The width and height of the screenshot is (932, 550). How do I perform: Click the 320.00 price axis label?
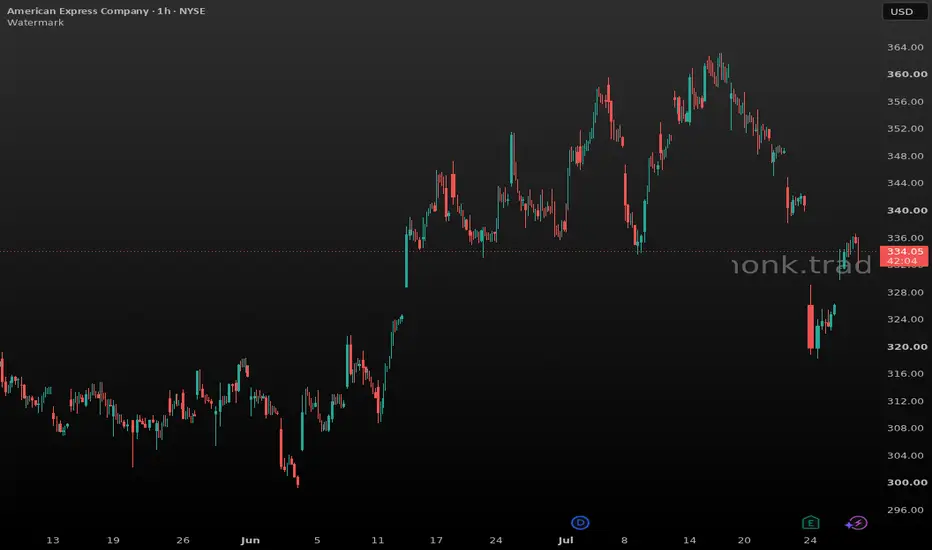(907, 347)
